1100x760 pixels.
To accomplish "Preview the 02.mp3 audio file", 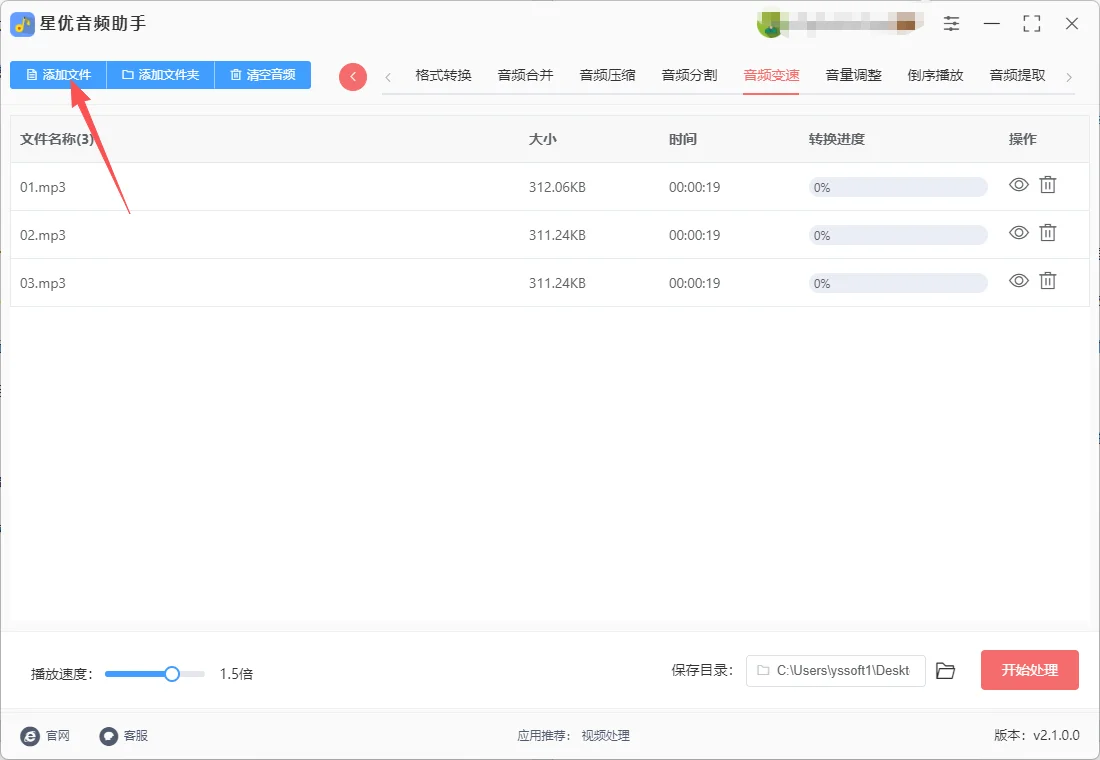I will click(x=1018, y=234).
